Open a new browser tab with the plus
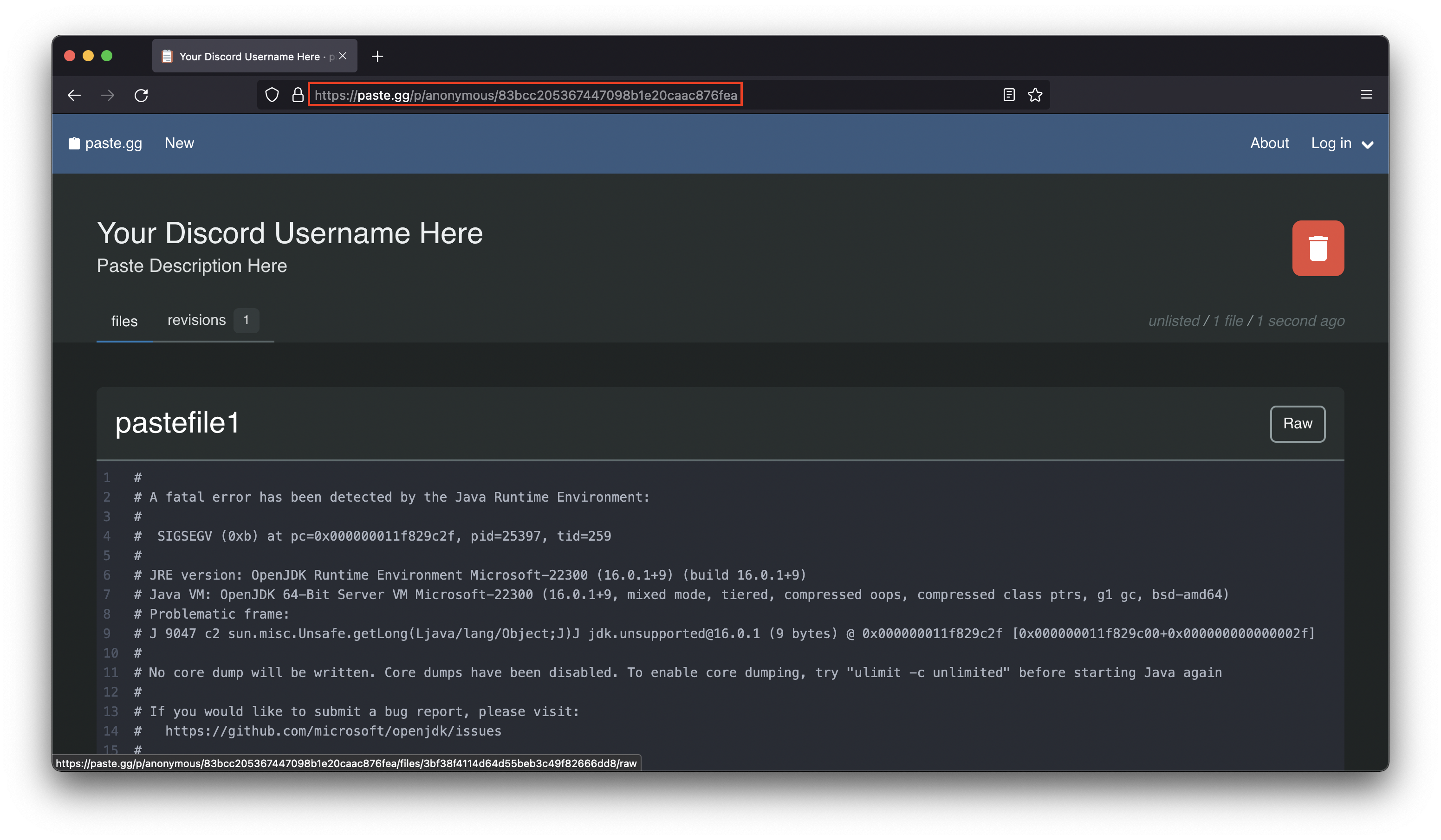The height and width of the screenshot is (840, 1441). 377,56
